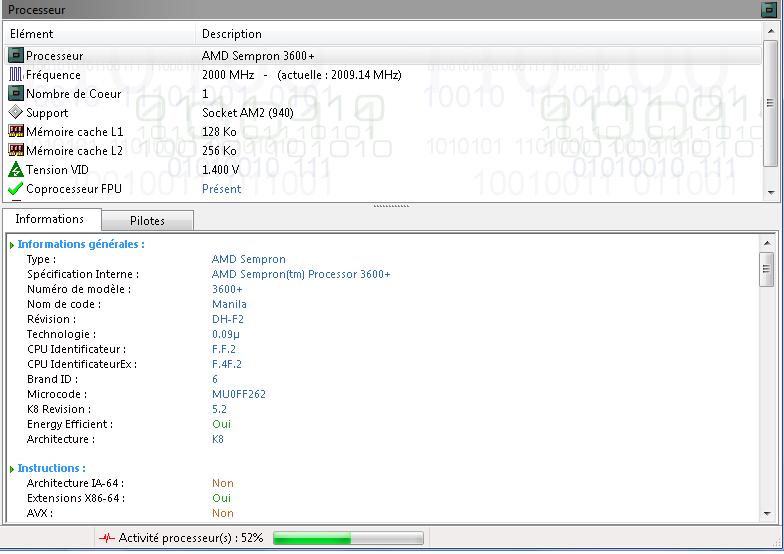Image resolution: width=784 pixels, height=554 pixels.
Task: Click the Fréquence waveform icon
Action: click(16, 74)
